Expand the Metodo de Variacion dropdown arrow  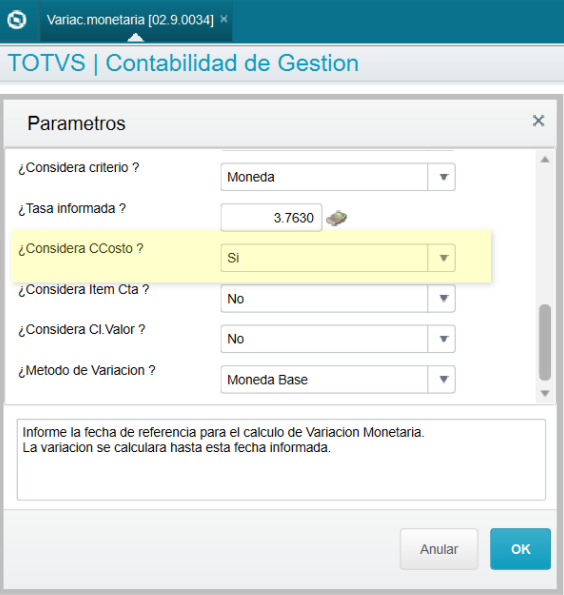(442, 379)
